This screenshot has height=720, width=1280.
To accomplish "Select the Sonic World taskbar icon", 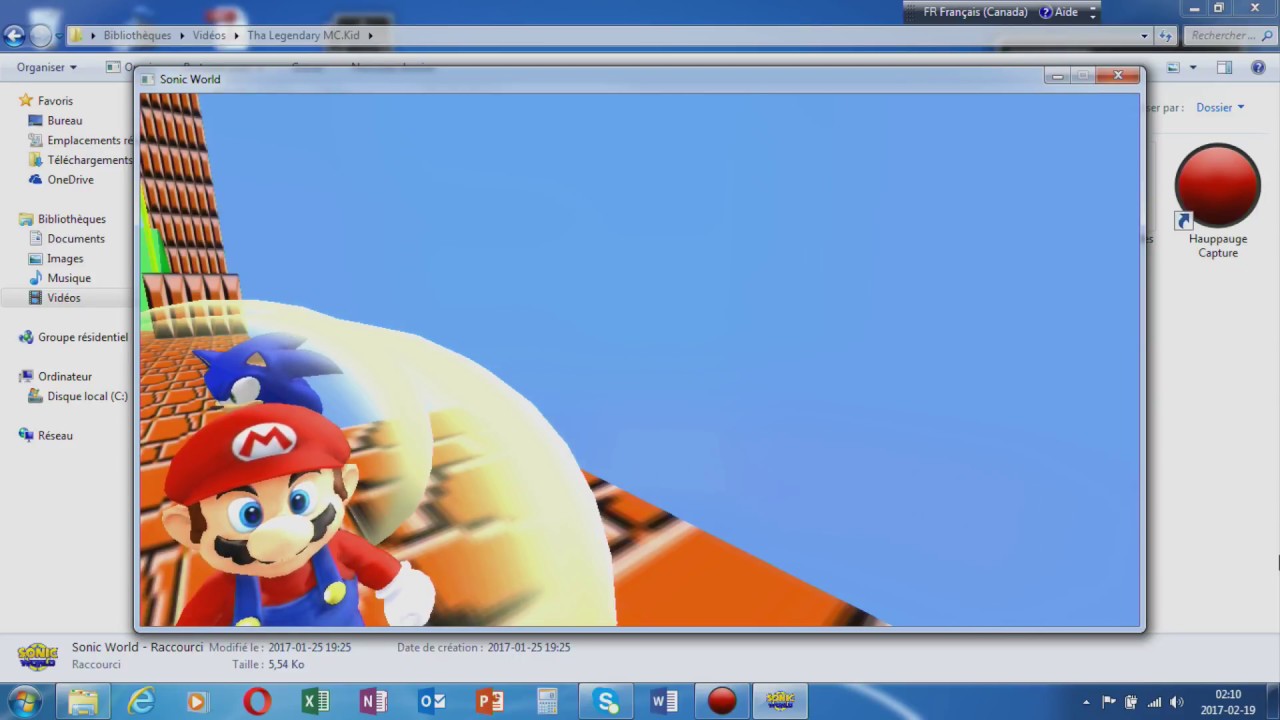I will [780, 701].
